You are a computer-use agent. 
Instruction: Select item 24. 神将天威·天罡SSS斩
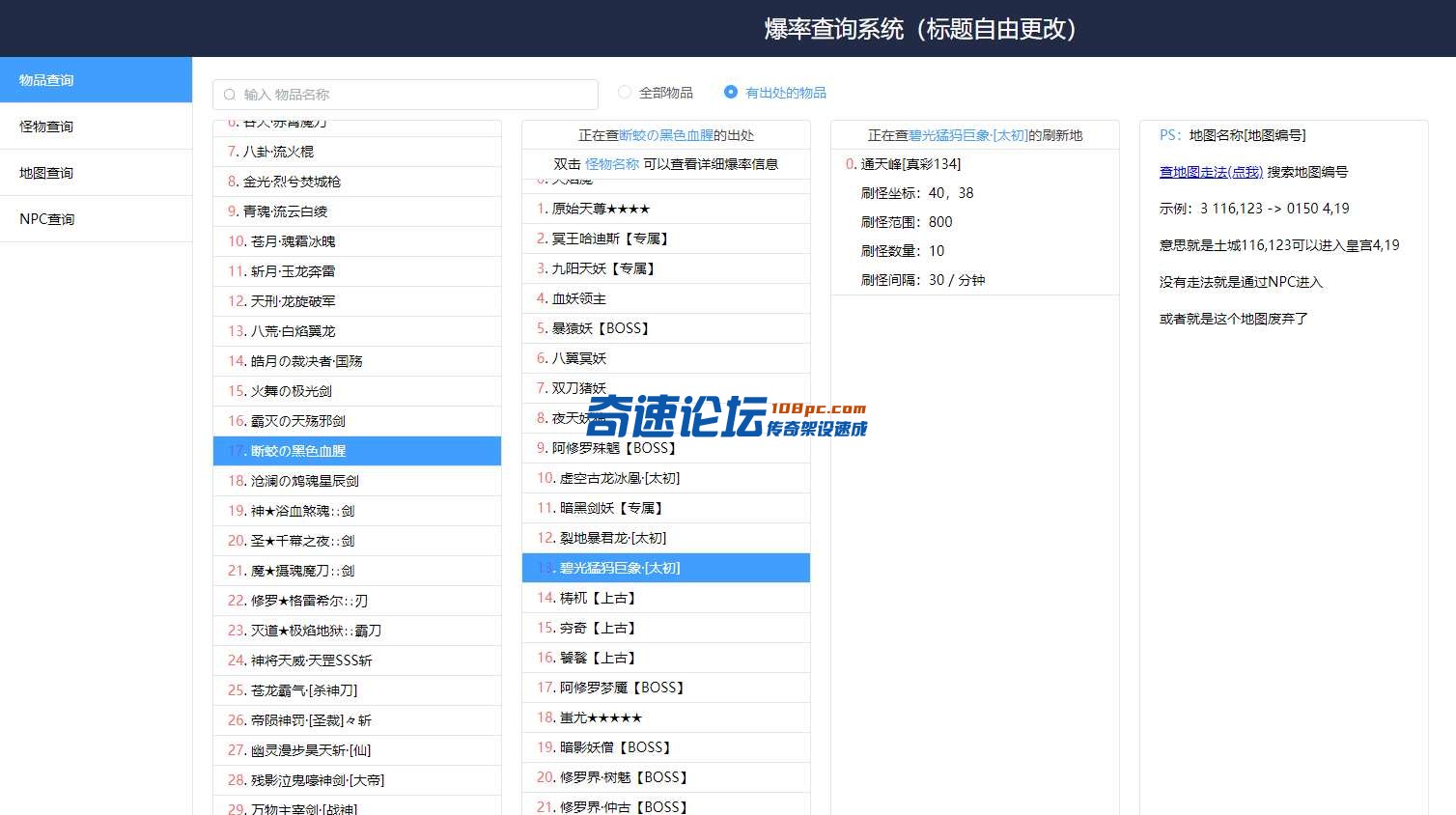point(357,660)
